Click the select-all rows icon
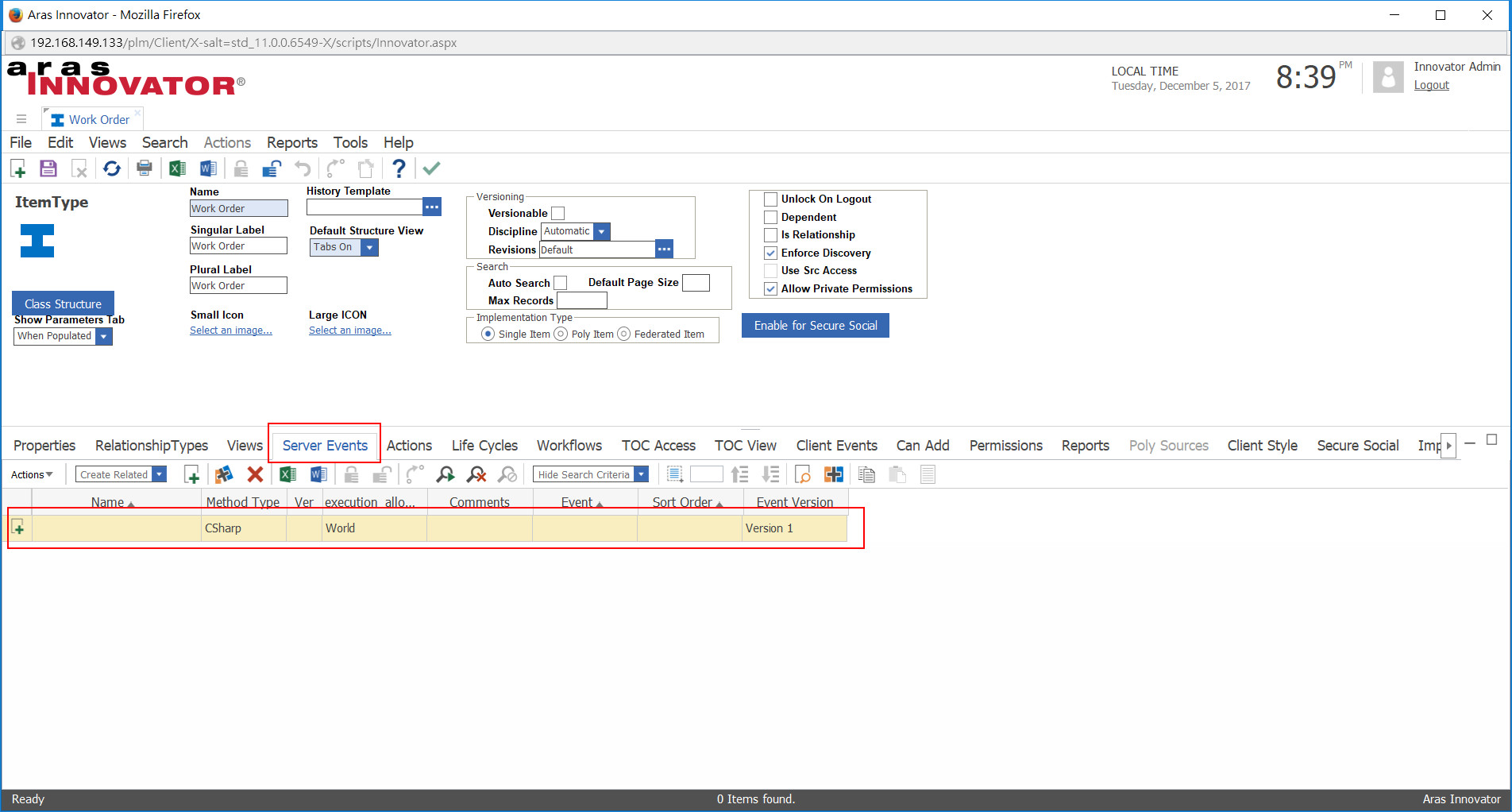The width and height of the screenshot is (1512, 812). point(674,475)
